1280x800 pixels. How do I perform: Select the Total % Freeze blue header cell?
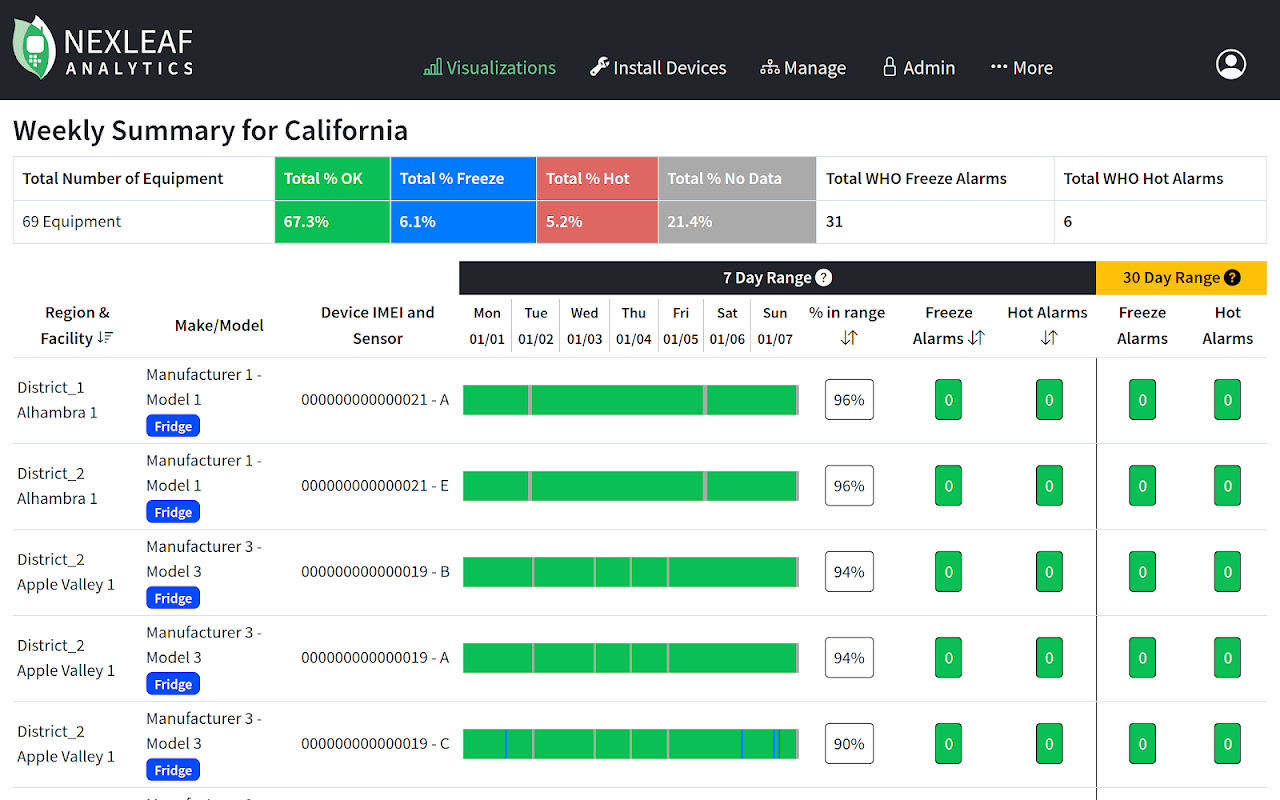pyautogui.click(x=463, y=179)
